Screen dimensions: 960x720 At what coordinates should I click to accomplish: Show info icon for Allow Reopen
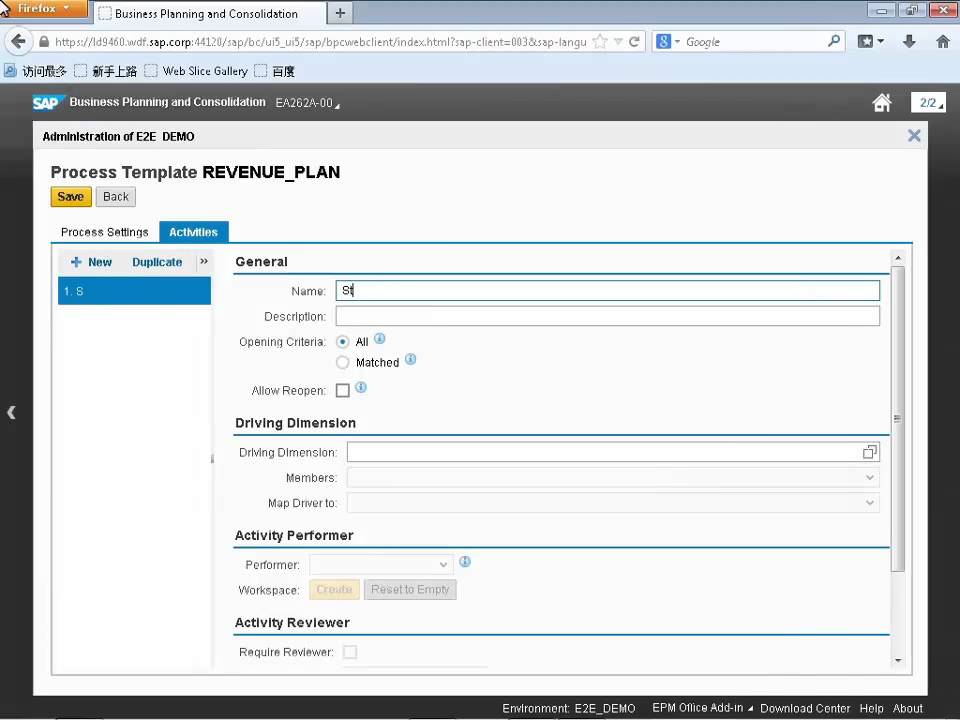click(361, 388)
